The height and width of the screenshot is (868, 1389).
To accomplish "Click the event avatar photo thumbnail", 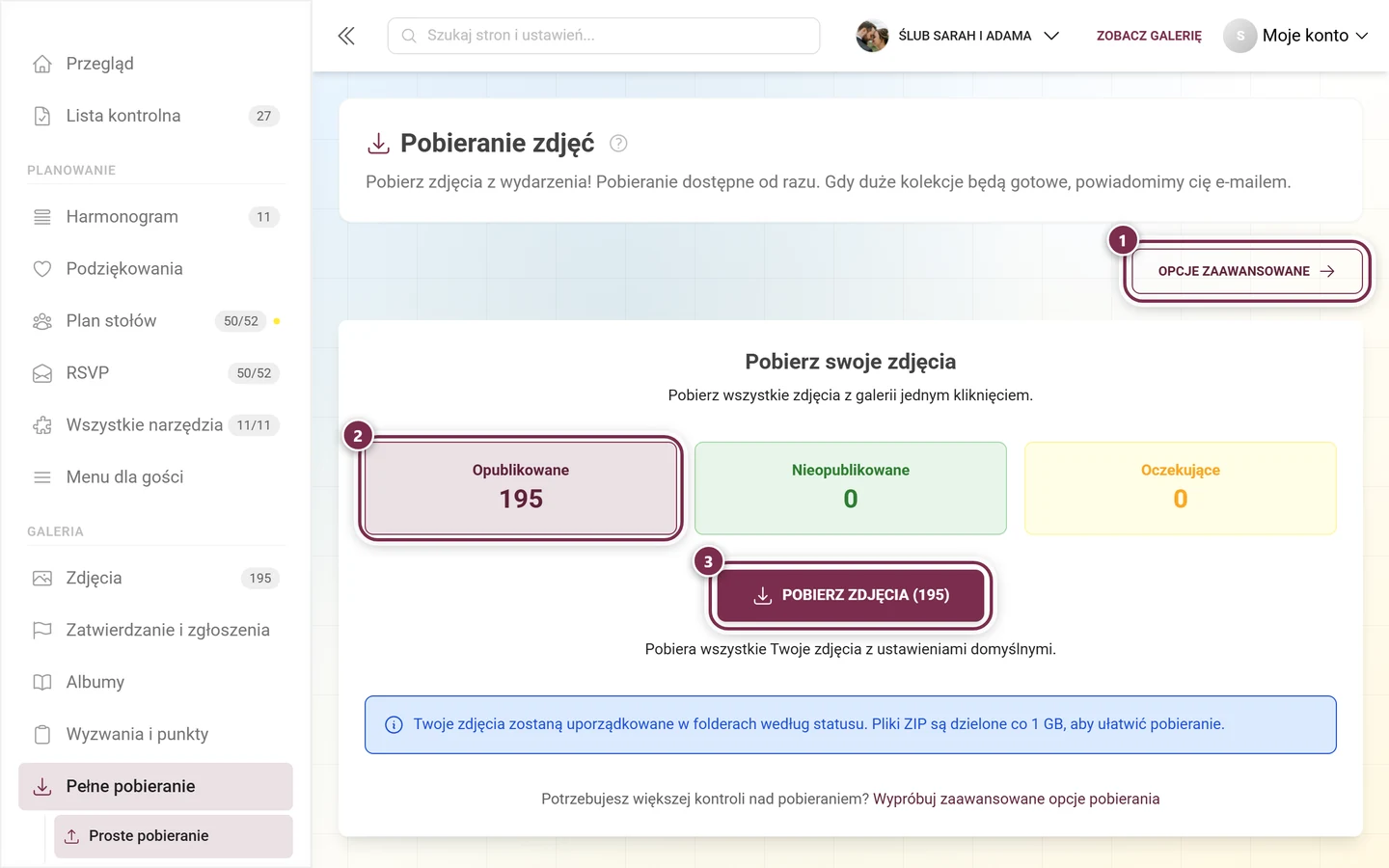I will (x=872, y=36).
